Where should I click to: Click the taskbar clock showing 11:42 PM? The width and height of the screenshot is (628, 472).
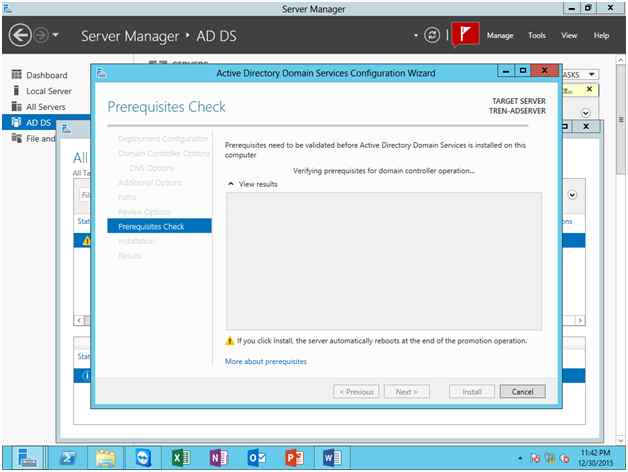(596, 458)
